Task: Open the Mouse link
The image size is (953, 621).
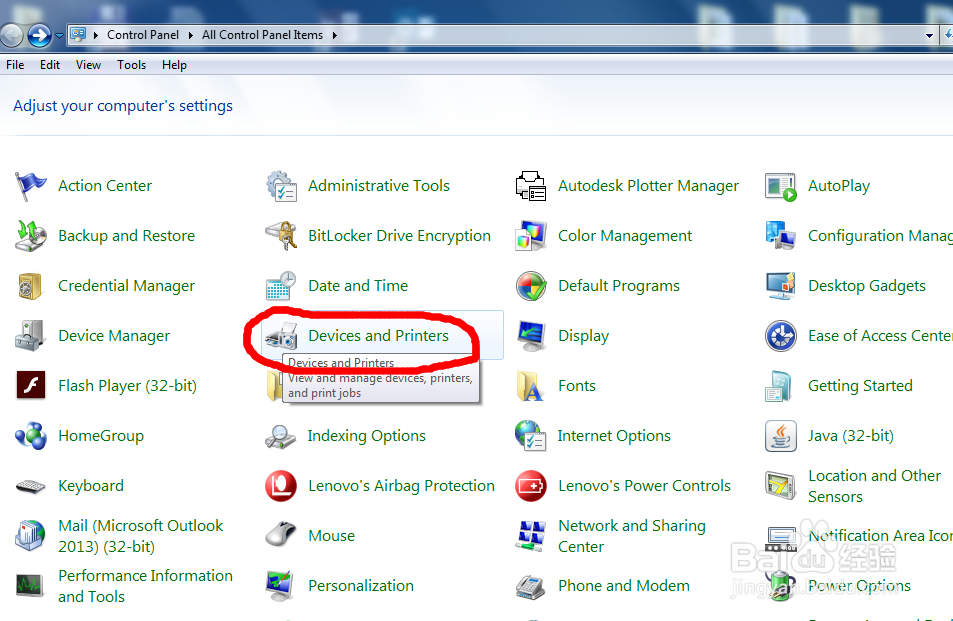Action: [331, 536]
